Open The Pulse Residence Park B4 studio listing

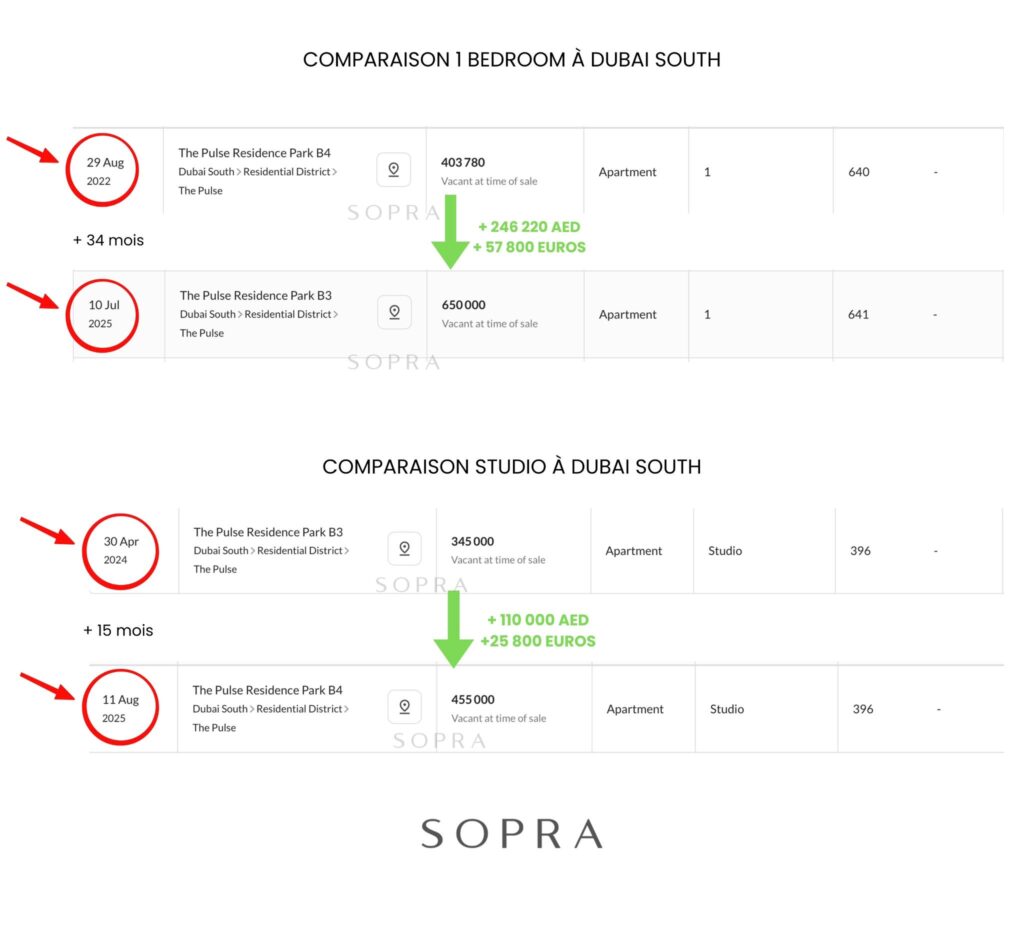click(x=267, y=690)
